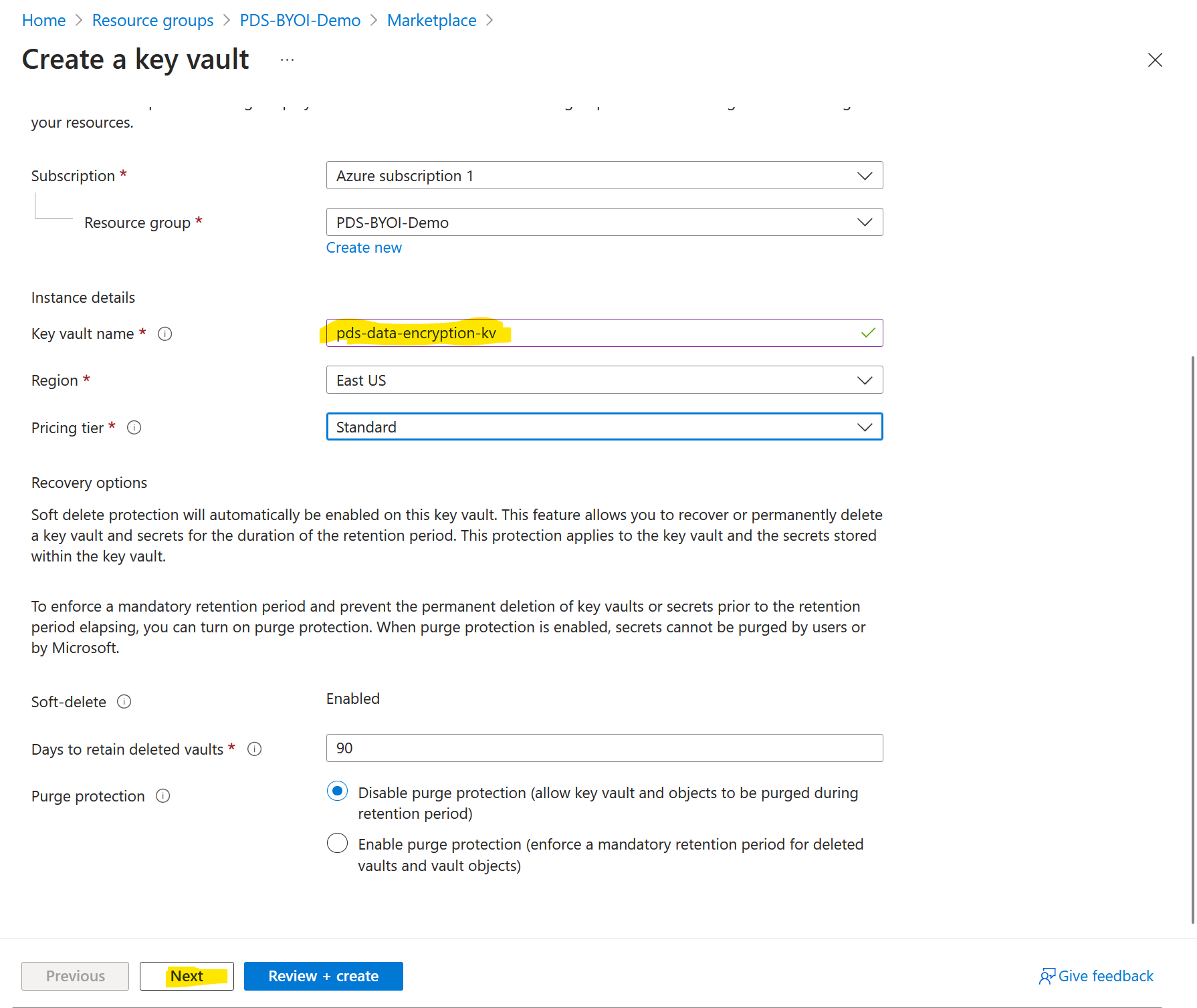Click the Review + create button
The width and height of the screenshot is (1197, 1008).
pyautogui.click(x=323, y=976)
